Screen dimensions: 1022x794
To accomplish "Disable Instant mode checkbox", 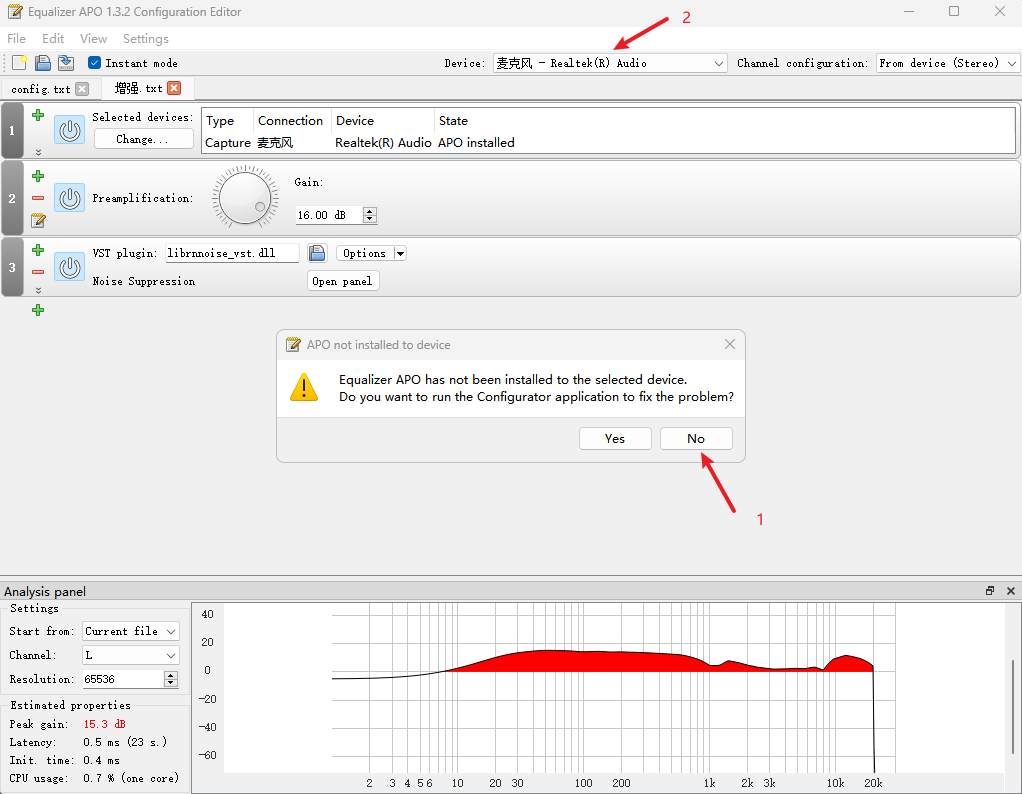I will tap(95, 63).
